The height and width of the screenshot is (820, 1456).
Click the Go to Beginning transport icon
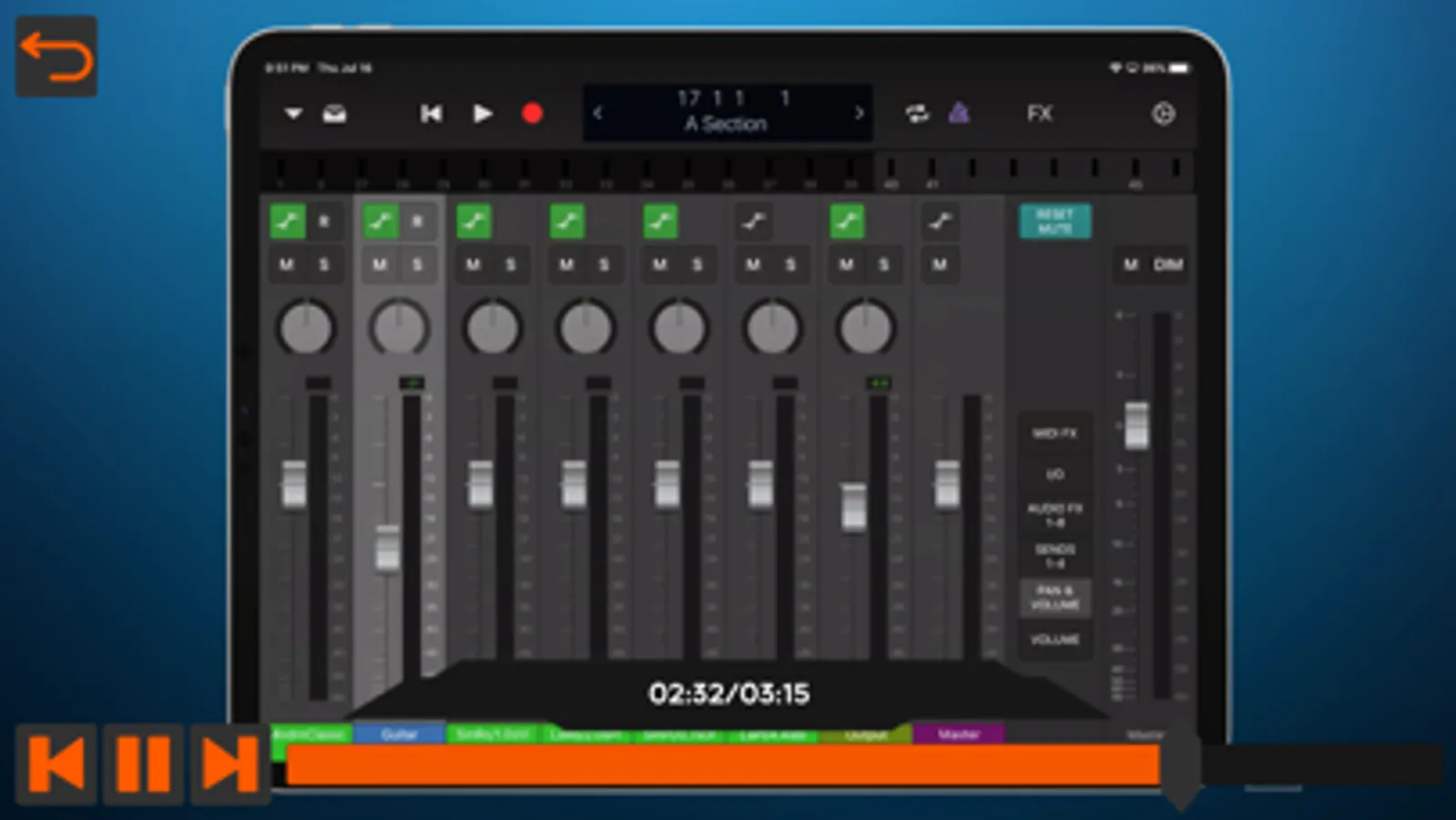pyautogui.click(x=431, y=114)
